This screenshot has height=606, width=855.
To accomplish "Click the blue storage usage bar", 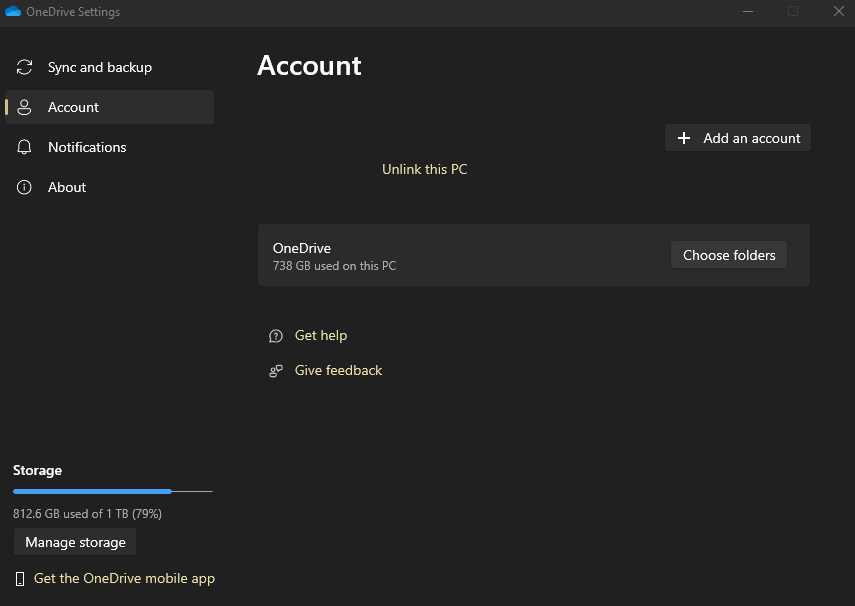I will click(92, 491).
